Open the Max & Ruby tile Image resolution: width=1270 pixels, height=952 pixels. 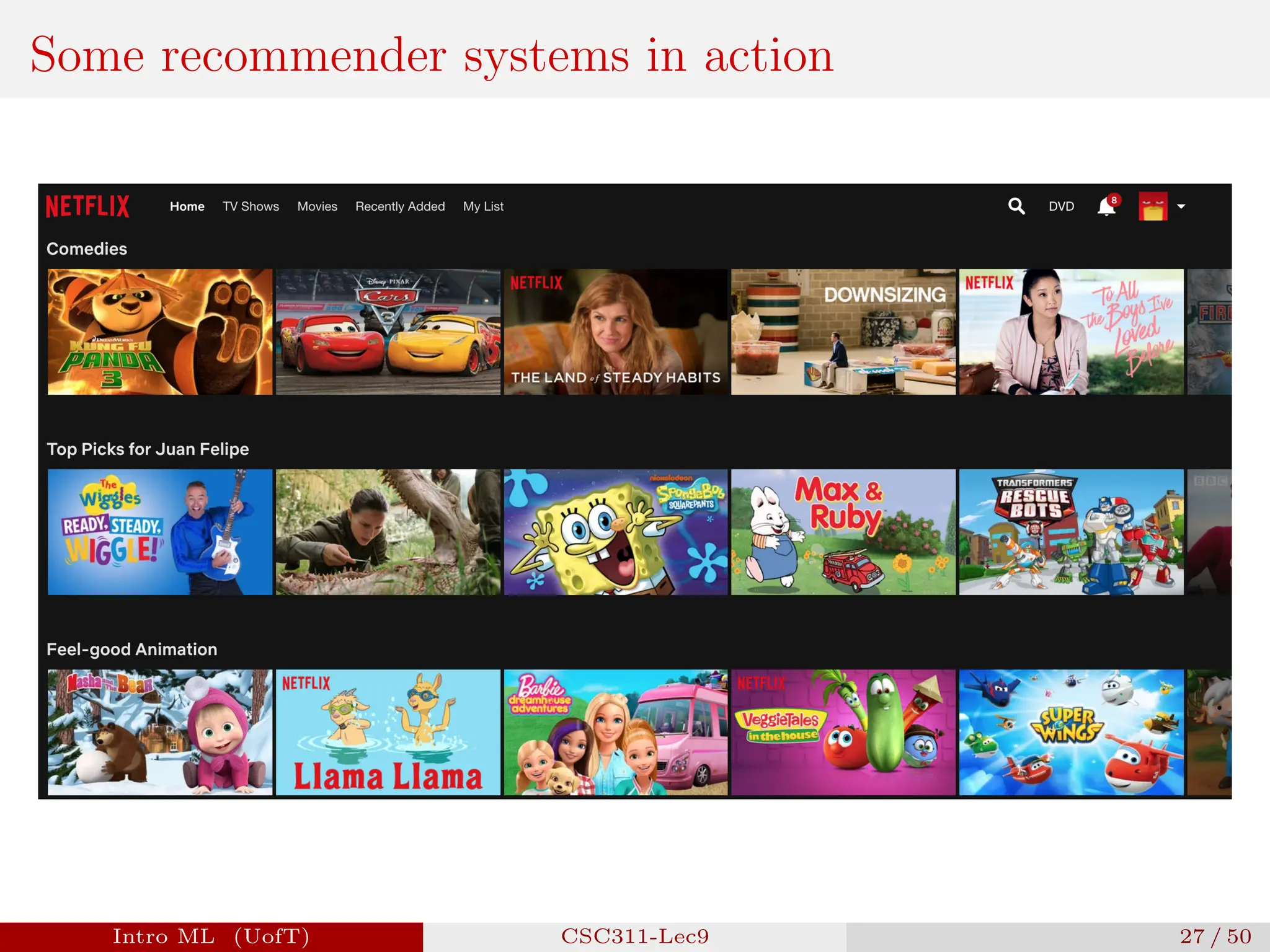tap(843, 532)
